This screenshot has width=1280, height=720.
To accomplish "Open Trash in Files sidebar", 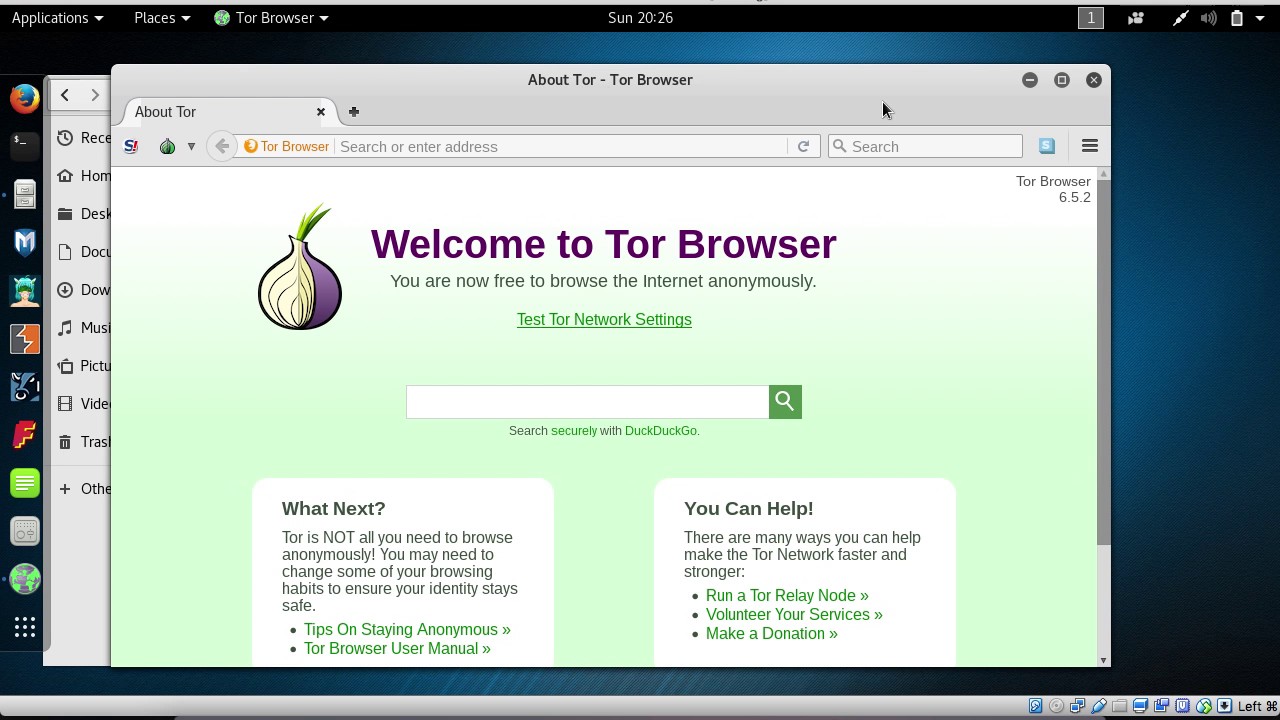I will (84, 441).
